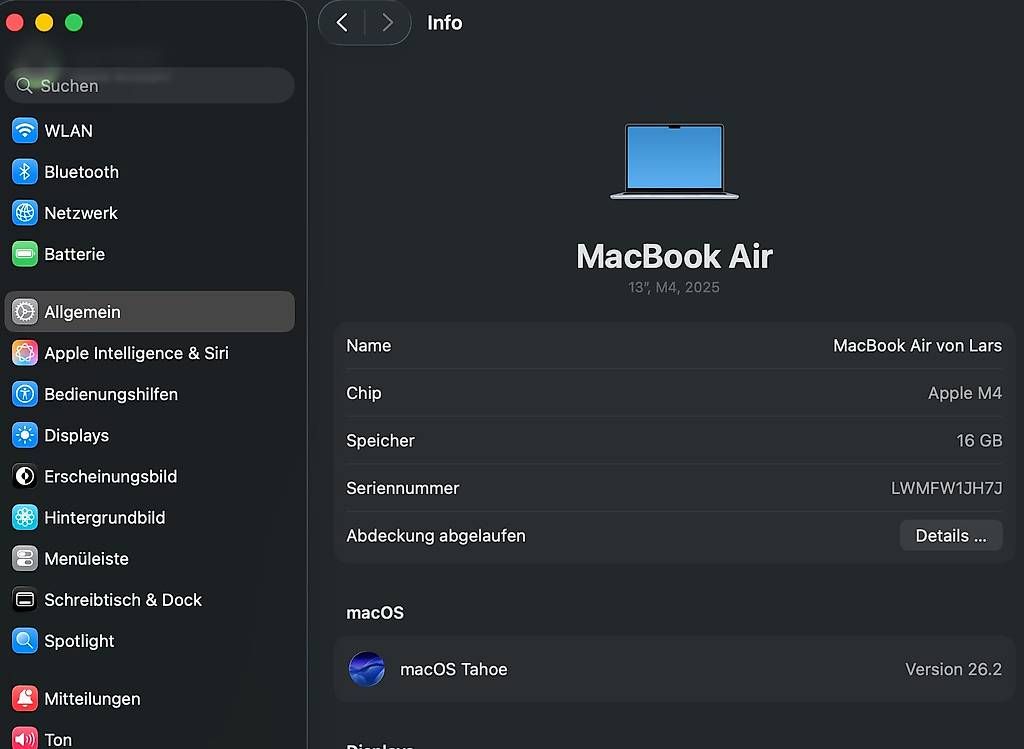This screenshot has height=749, width=1024.
Task: Click the Ton speaker icon
Action: tap(25, 739)
